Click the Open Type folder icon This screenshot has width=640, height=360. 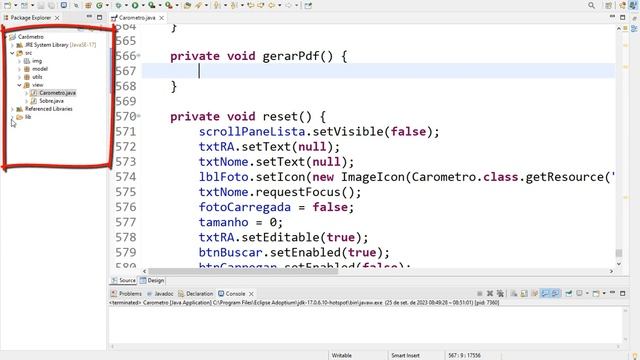(187, 5)
